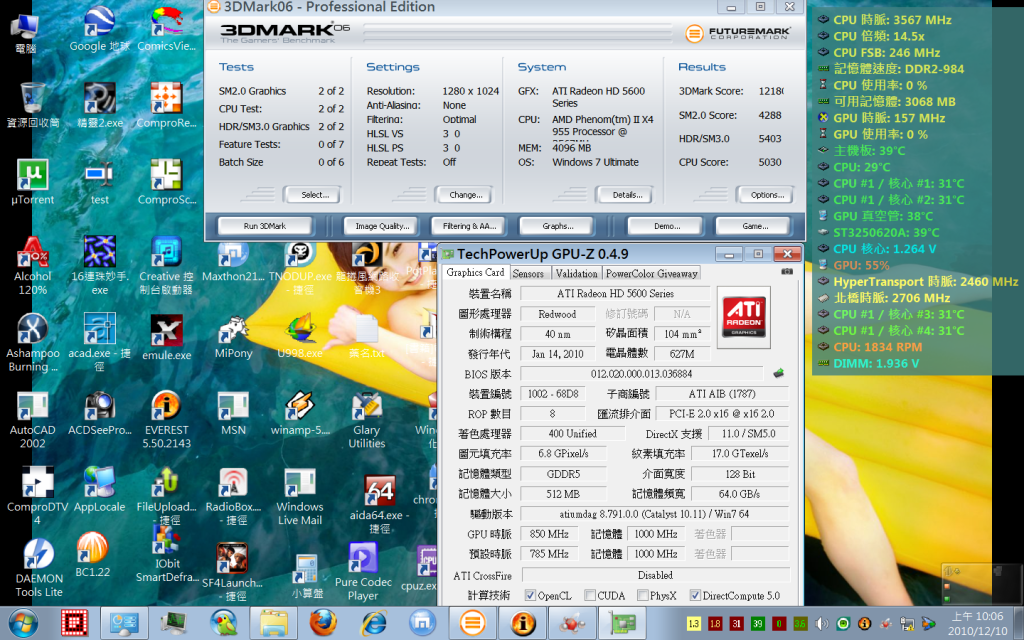Toggle the OpenCL checkbox in GPU-Z

(530, 595)
